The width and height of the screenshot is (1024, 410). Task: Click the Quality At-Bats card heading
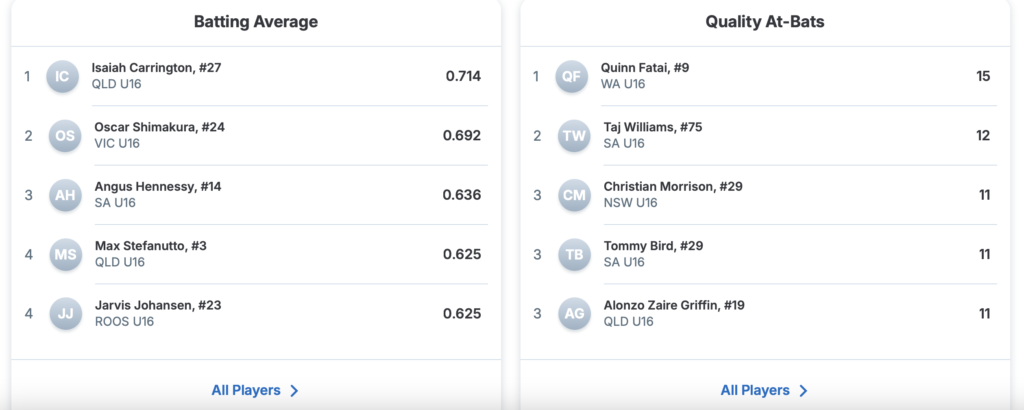[x=765, y=21]
